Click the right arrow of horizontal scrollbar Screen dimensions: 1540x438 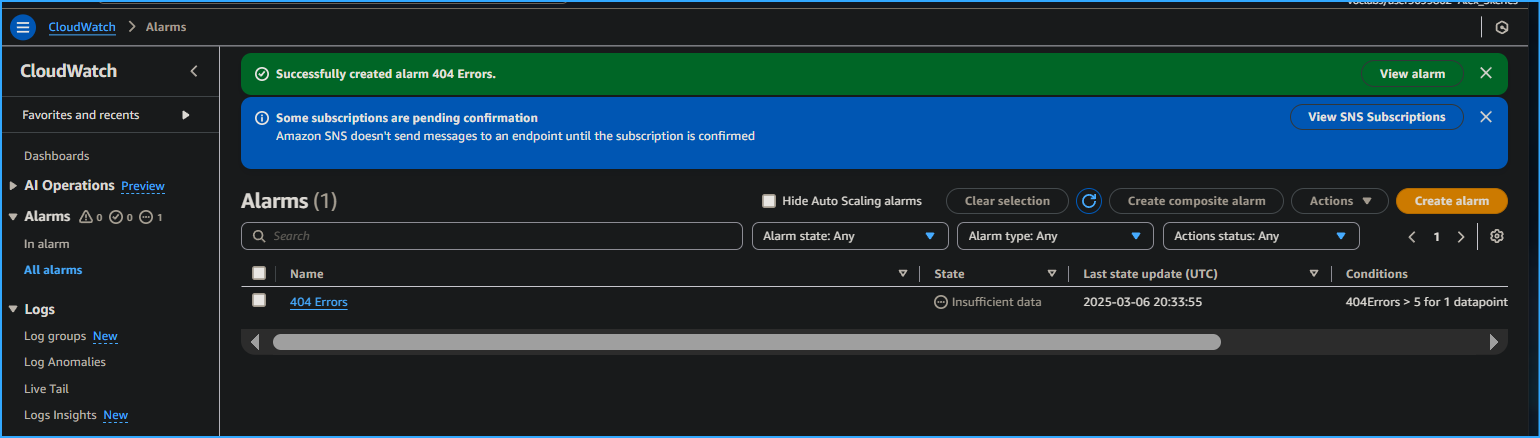tap(1494, 342)
